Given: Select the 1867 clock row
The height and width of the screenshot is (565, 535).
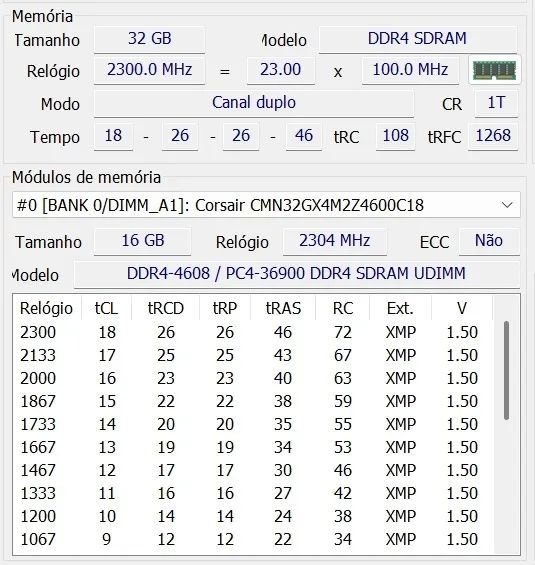Looking at the screenshot, I should click(253, 402).
